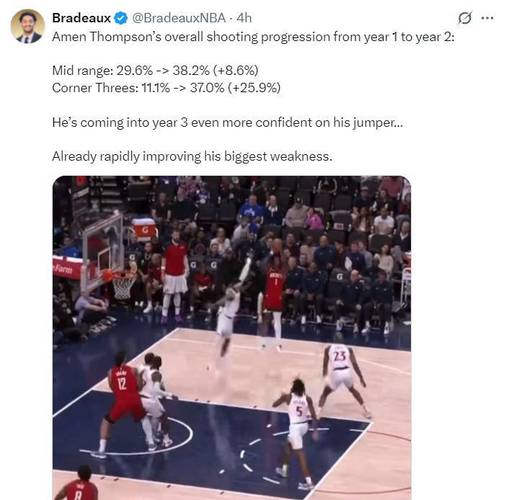Image resolution: width=509 pixels, height=500 pixels.
Task: Open Bradeaux's profile avatar picture
Action: pos(28,26)
